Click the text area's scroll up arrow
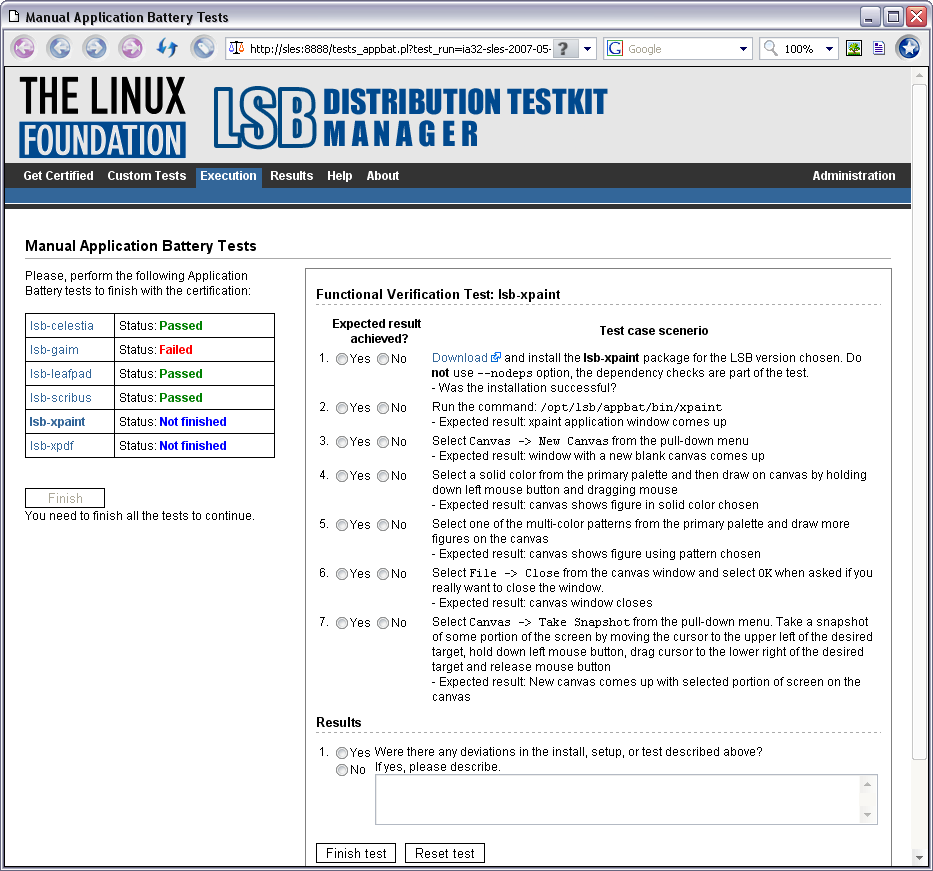Screen dimensions: 933x871 pos(868,785)
